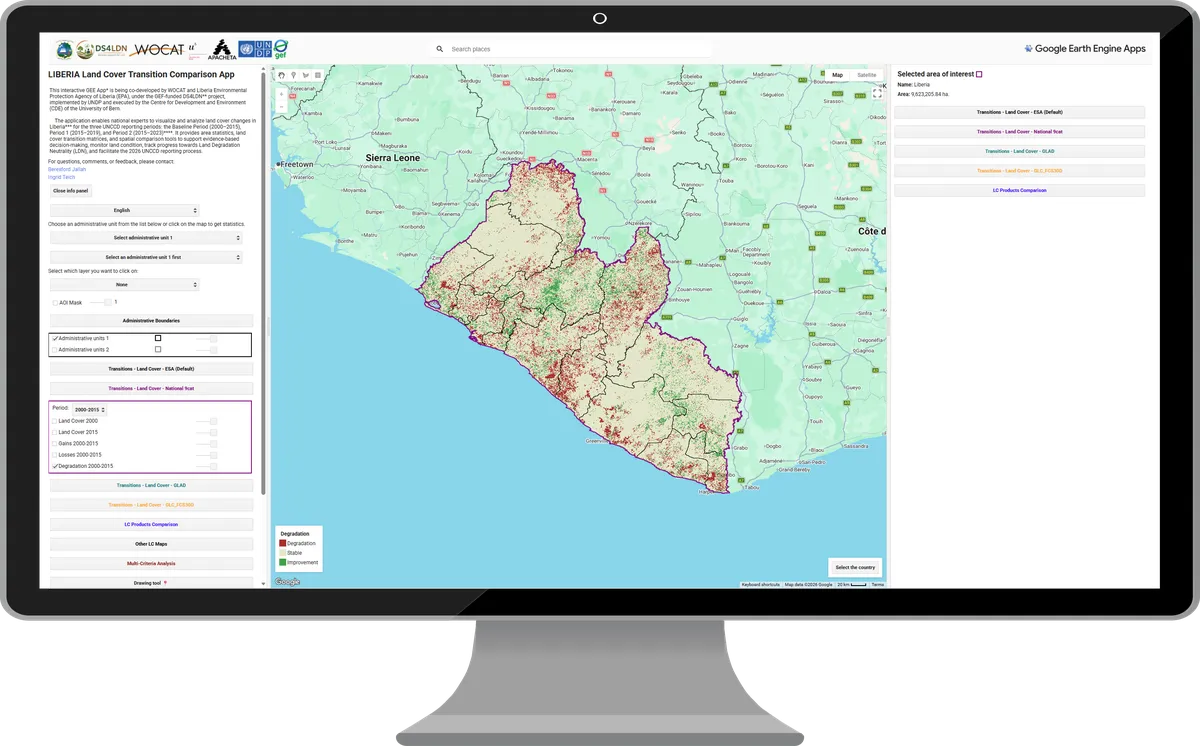Click the search magnifier icon
Viewport: 1200px width, 746px height.
coord(440,49)
